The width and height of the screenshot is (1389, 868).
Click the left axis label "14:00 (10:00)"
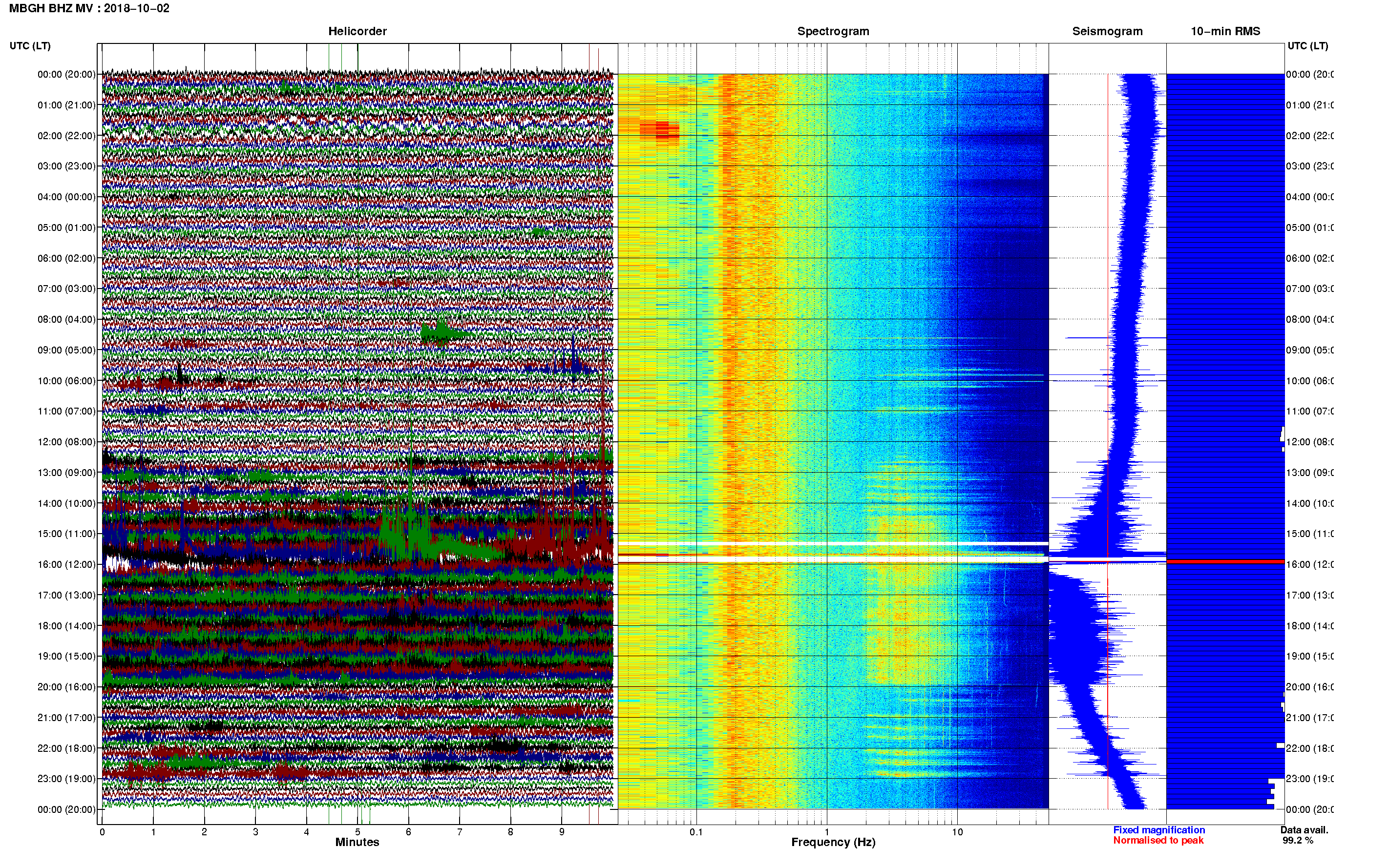pos(66,503)
